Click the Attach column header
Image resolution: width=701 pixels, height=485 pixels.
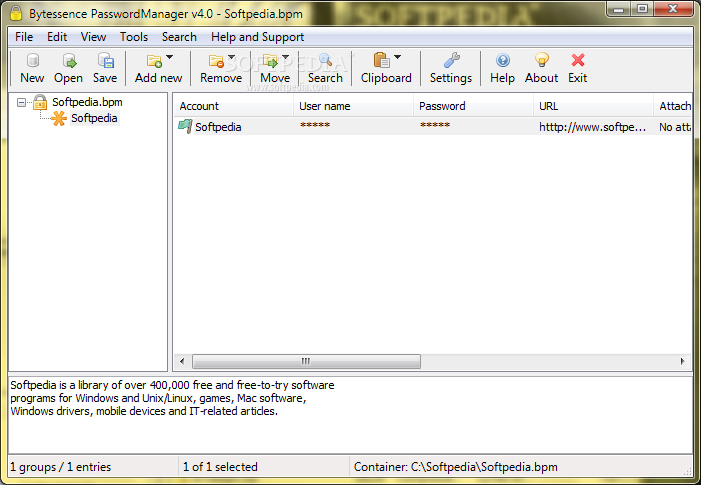tap(673, 106)
